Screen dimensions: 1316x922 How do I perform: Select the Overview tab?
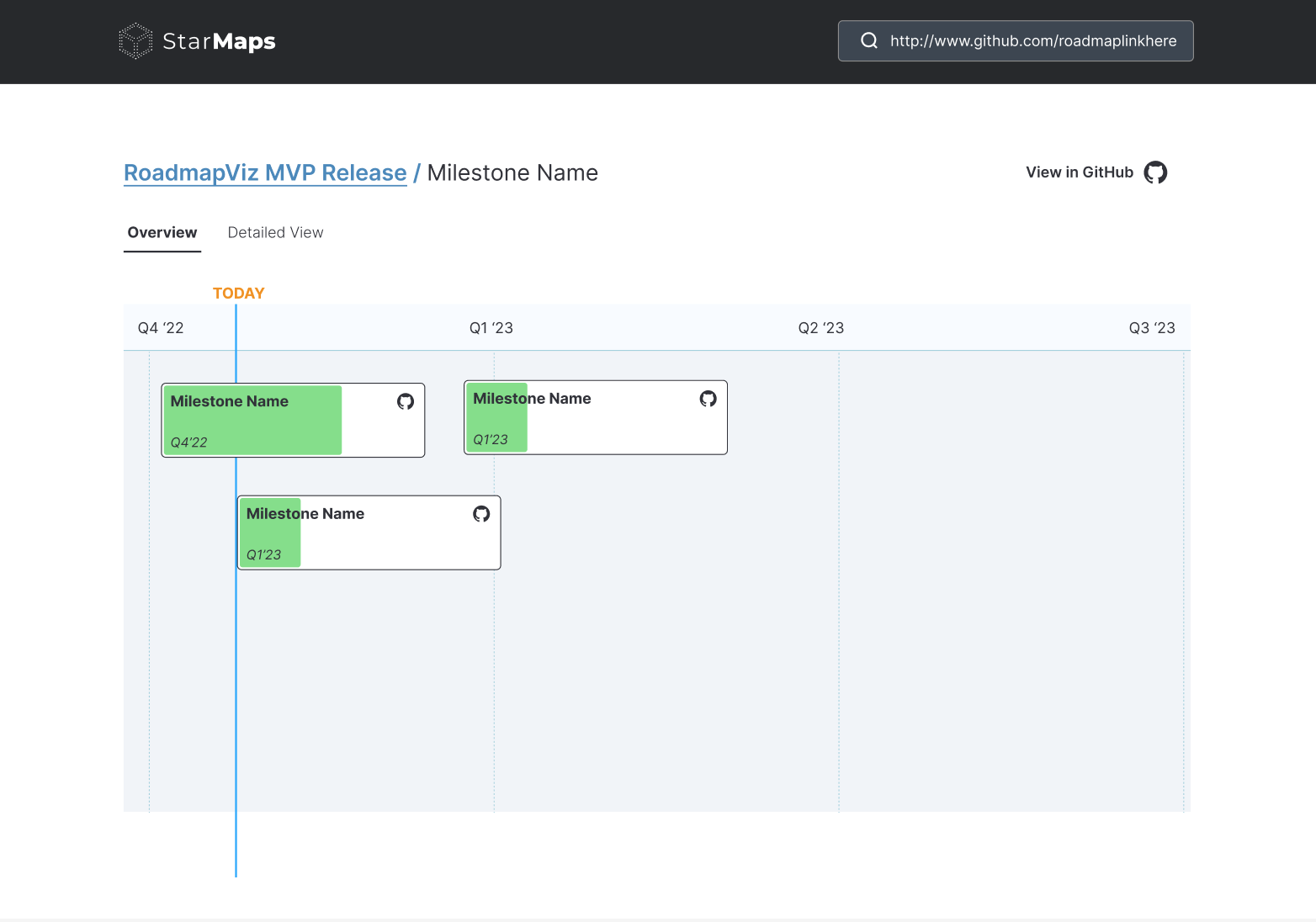click(x=162, y=232)
